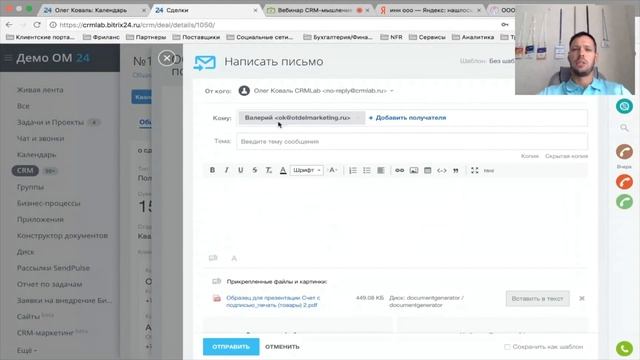Open Живая лента in sidebar
640x360 pixels.
coord(40,90)
